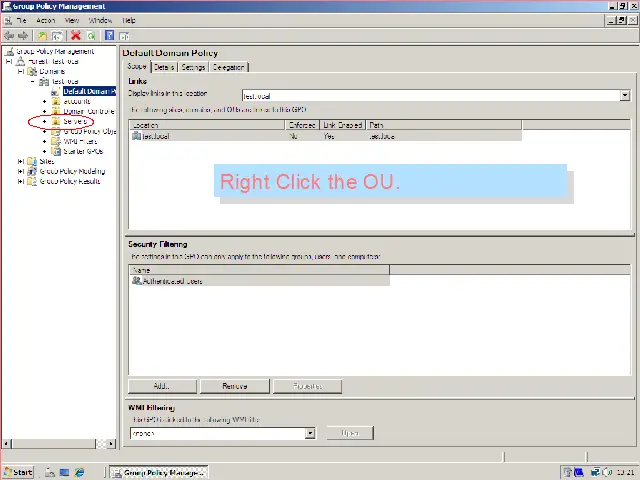Click the Group Policy Management taskbar button

pos(159,473)
